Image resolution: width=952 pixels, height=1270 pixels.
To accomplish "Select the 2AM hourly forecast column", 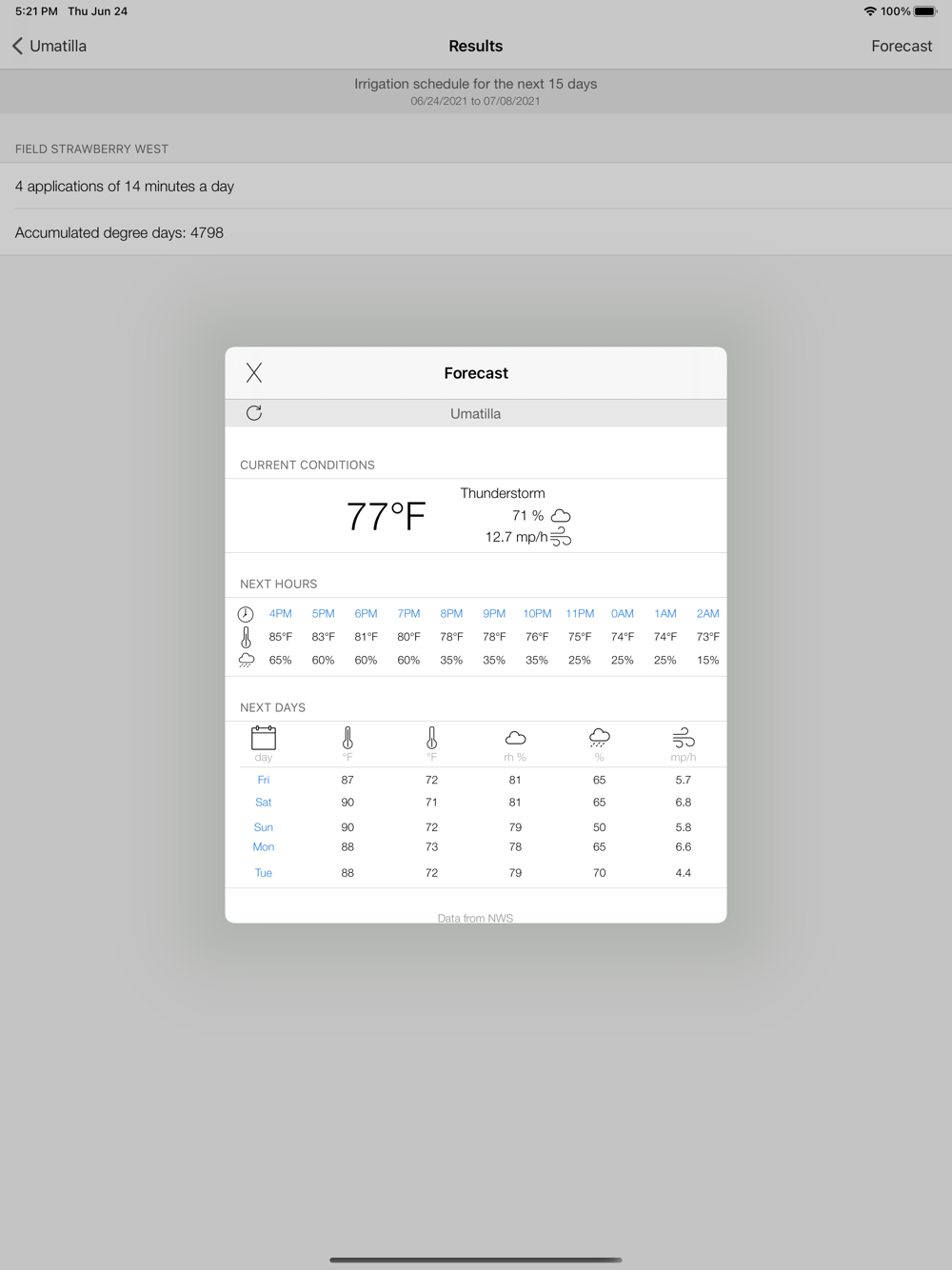I will pos(707,637).
